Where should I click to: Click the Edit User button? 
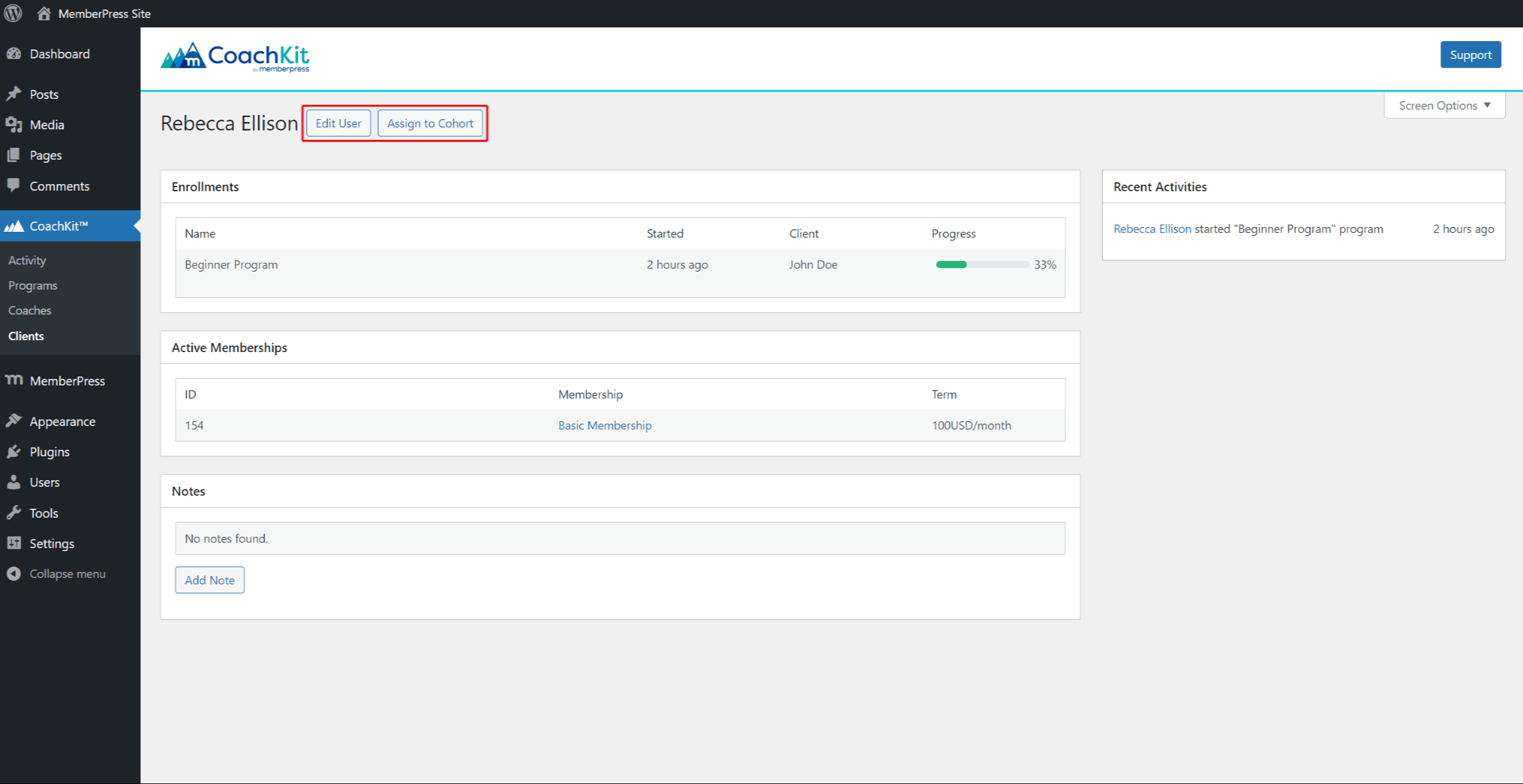point(339,122)
